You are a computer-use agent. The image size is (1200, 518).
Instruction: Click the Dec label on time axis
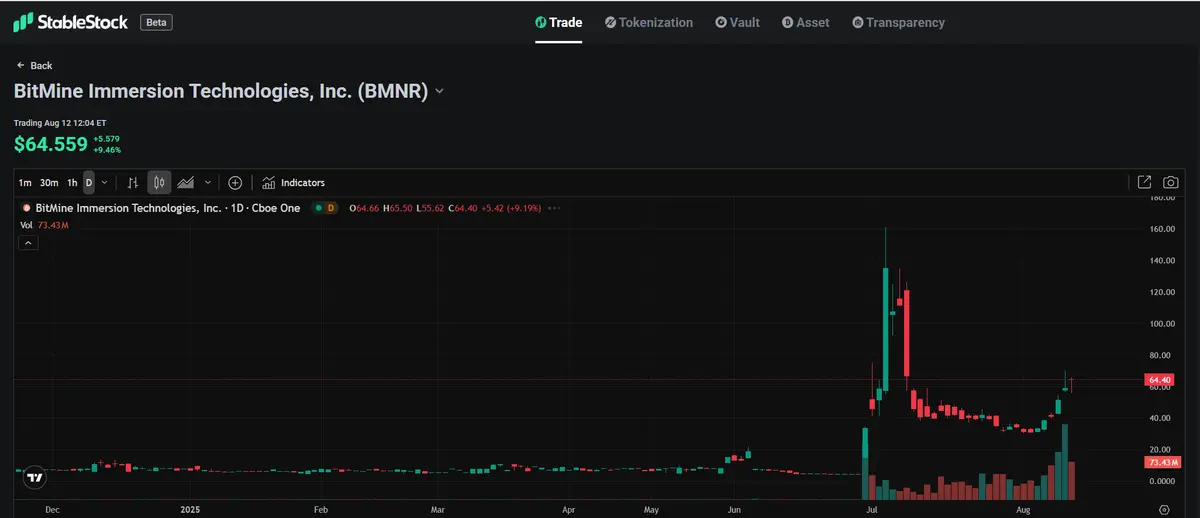[x=52, y=509]
